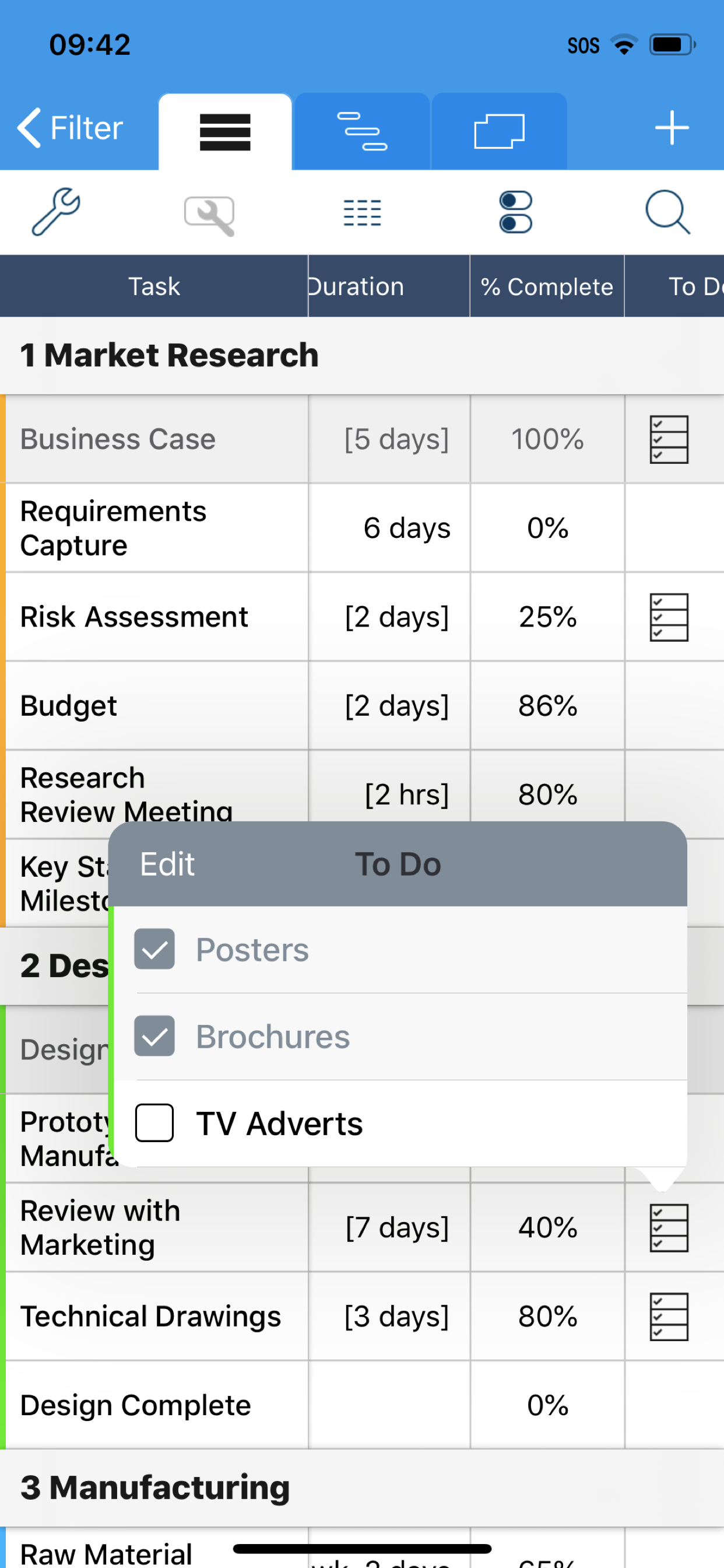Open Technical Drawings to-do checklist icon
724x1568 pixels.
click(x=669, y=1317)
